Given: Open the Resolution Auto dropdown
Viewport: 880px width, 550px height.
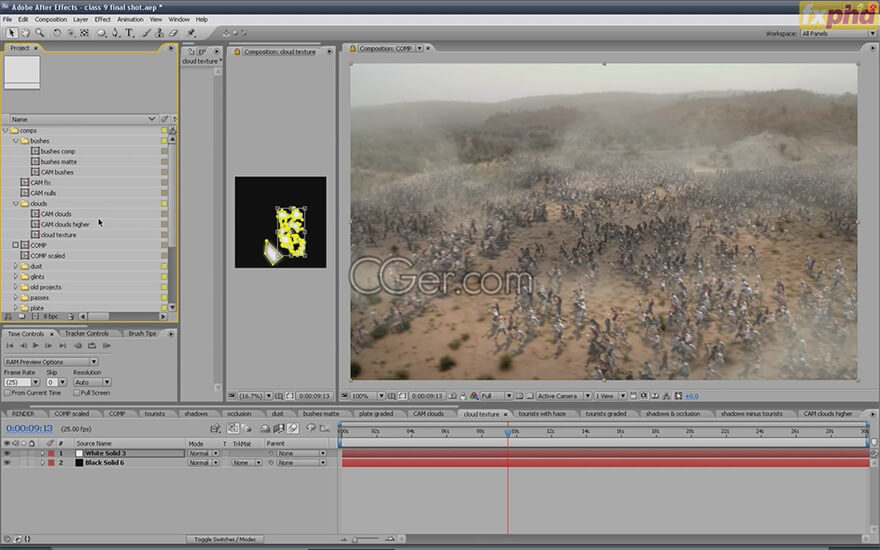Looking at the screenshot, I should coord(91,382).
